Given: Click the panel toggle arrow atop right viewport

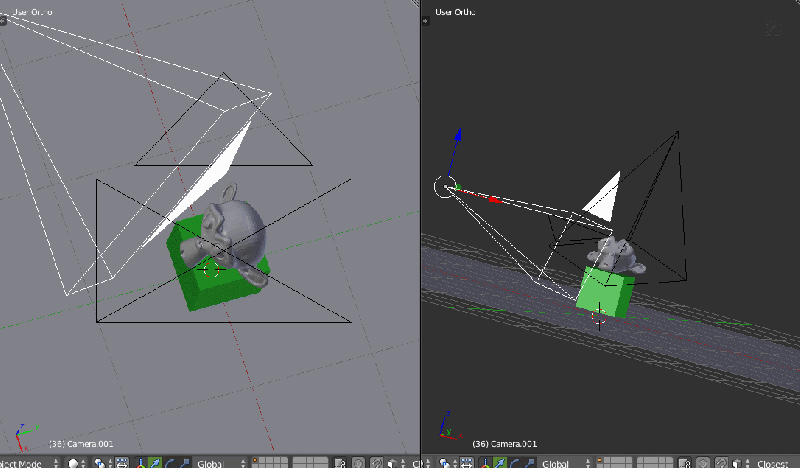Looking at the screenshot, I should 426,20.
